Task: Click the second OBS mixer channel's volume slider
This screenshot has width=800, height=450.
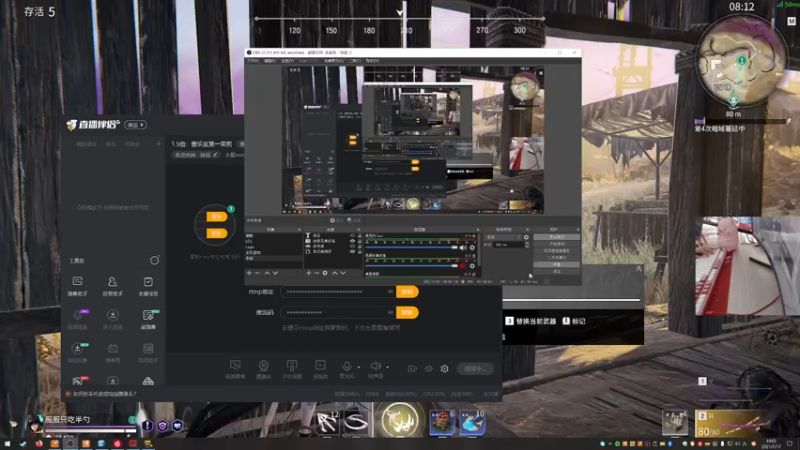Action: click(x=411, y=266)
